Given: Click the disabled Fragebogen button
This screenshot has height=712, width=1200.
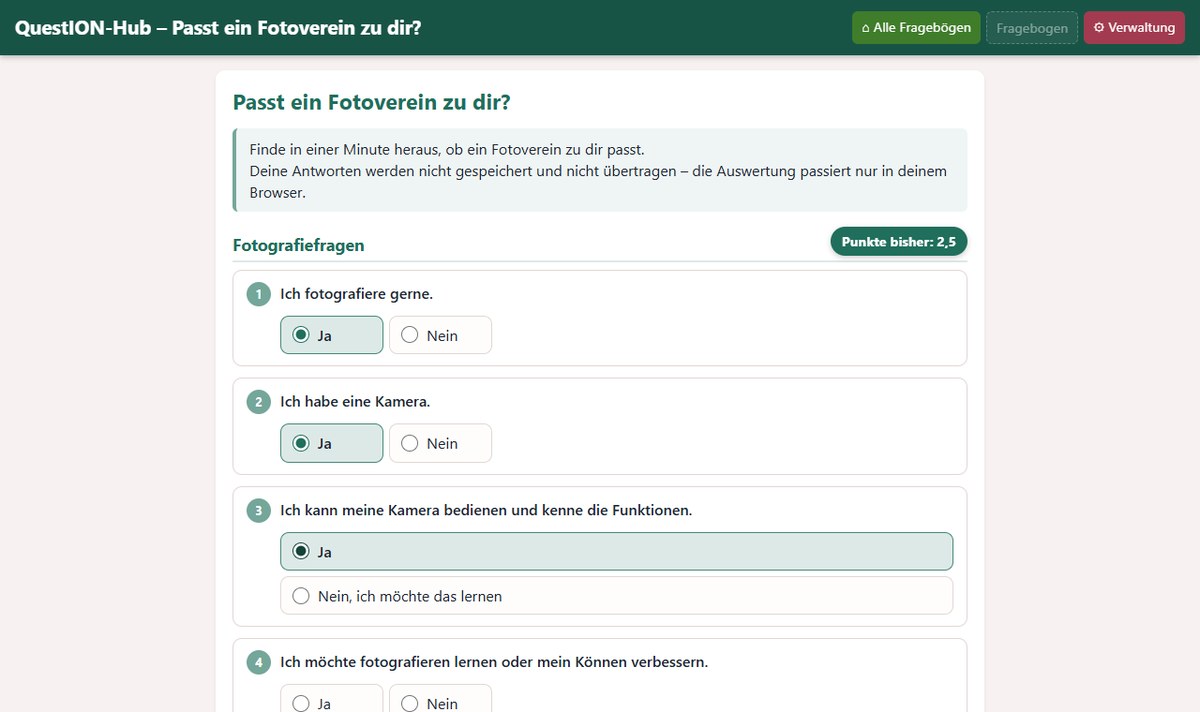Looking at the screenshot, I should pos(1032,28).
